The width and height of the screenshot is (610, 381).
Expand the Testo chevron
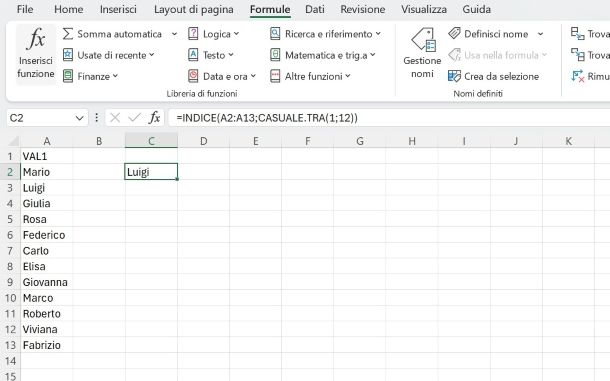231,55
